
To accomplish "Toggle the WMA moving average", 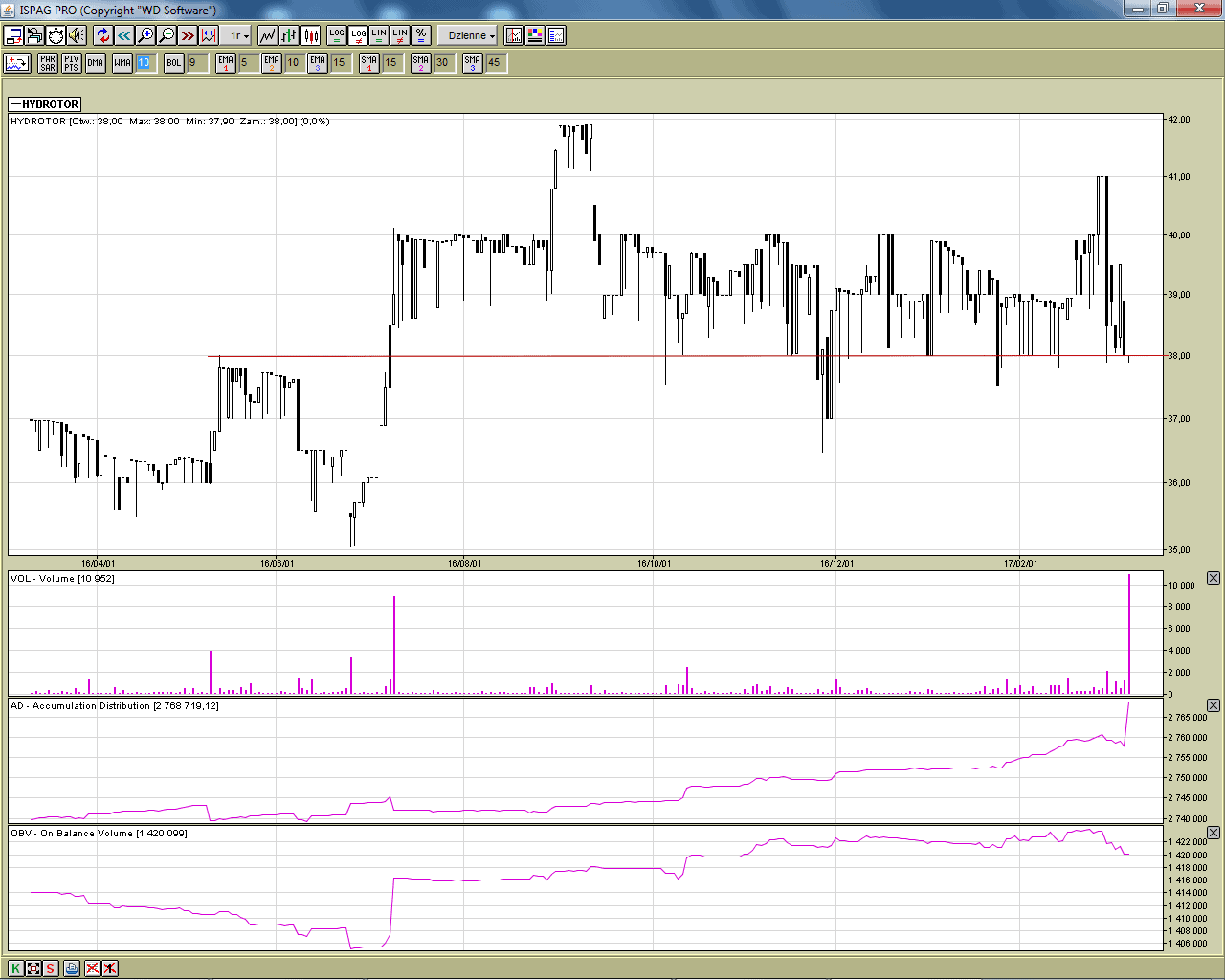I will (x=122, y=63).
